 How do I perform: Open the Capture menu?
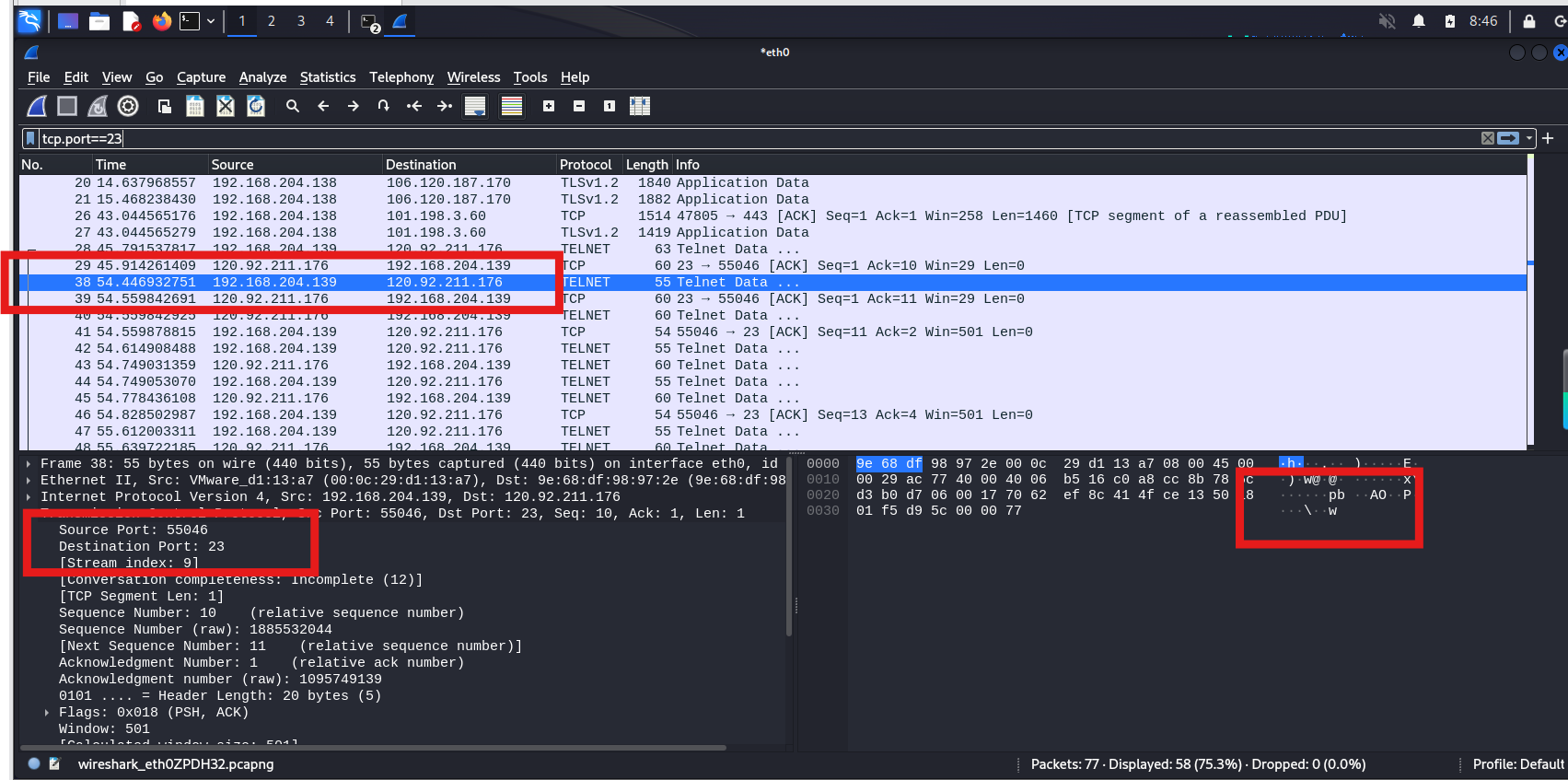pos(201,77)
